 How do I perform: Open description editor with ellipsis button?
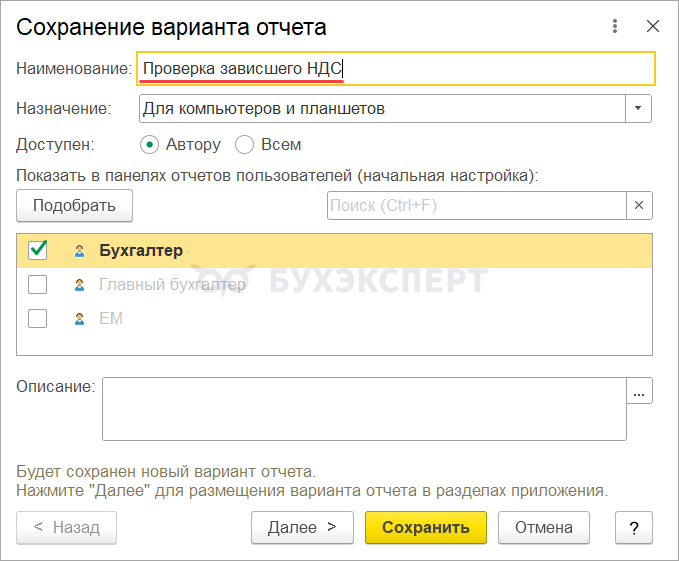point(640,391)
